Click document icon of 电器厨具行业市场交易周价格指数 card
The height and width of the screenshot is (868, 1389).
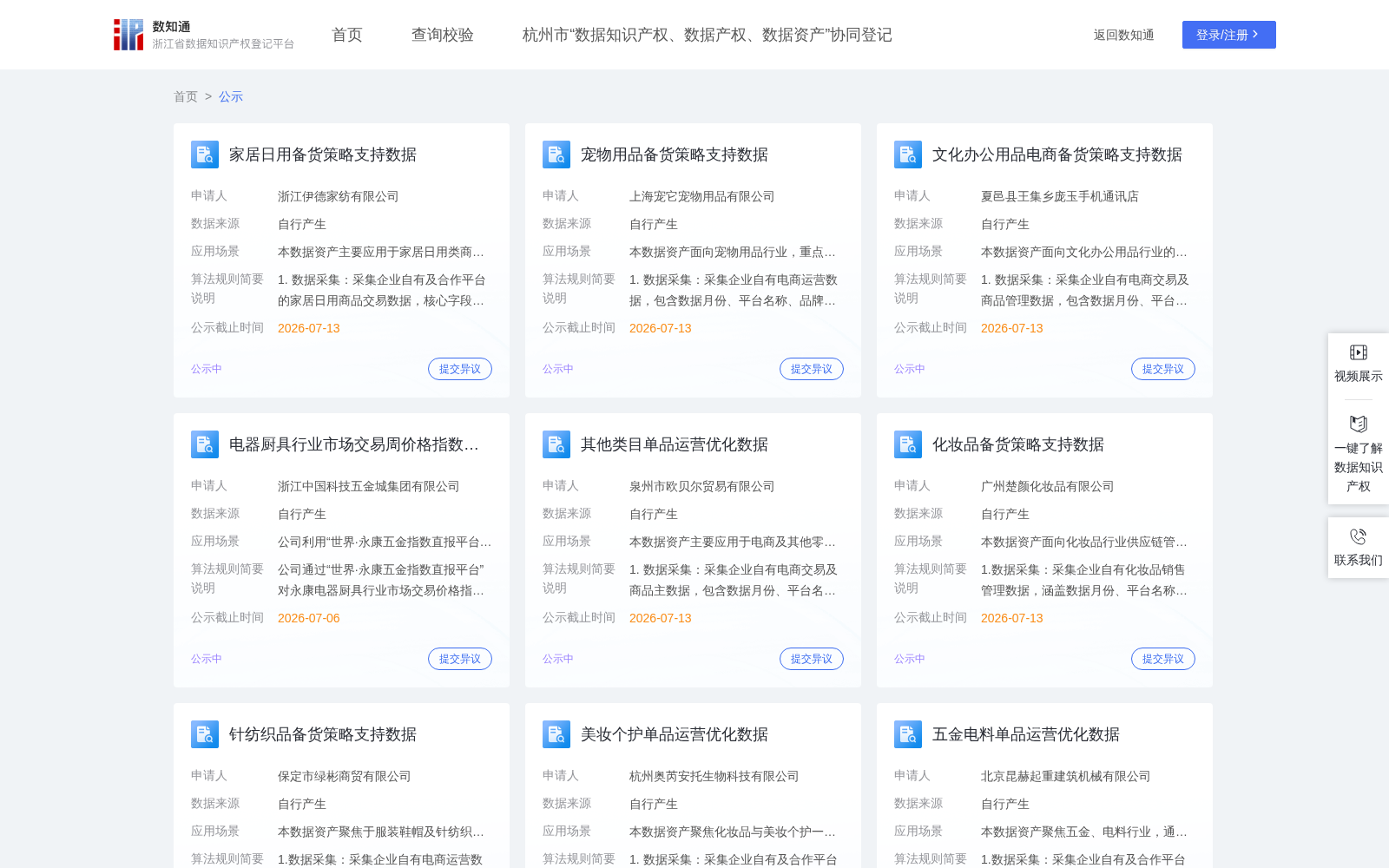(x=205, y=444)
